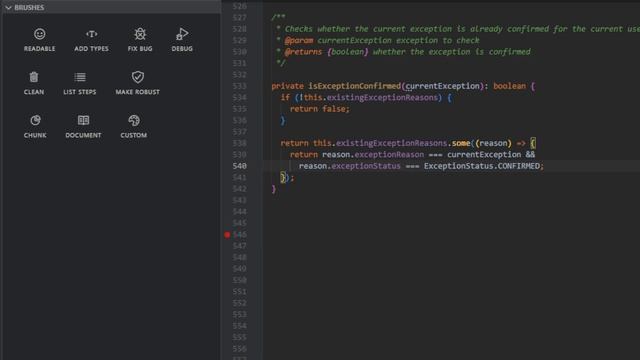Image resolution: width=640 pixels, height=360 pixels.
Task: Run the Debug brush
Action: tap(182, 40)
